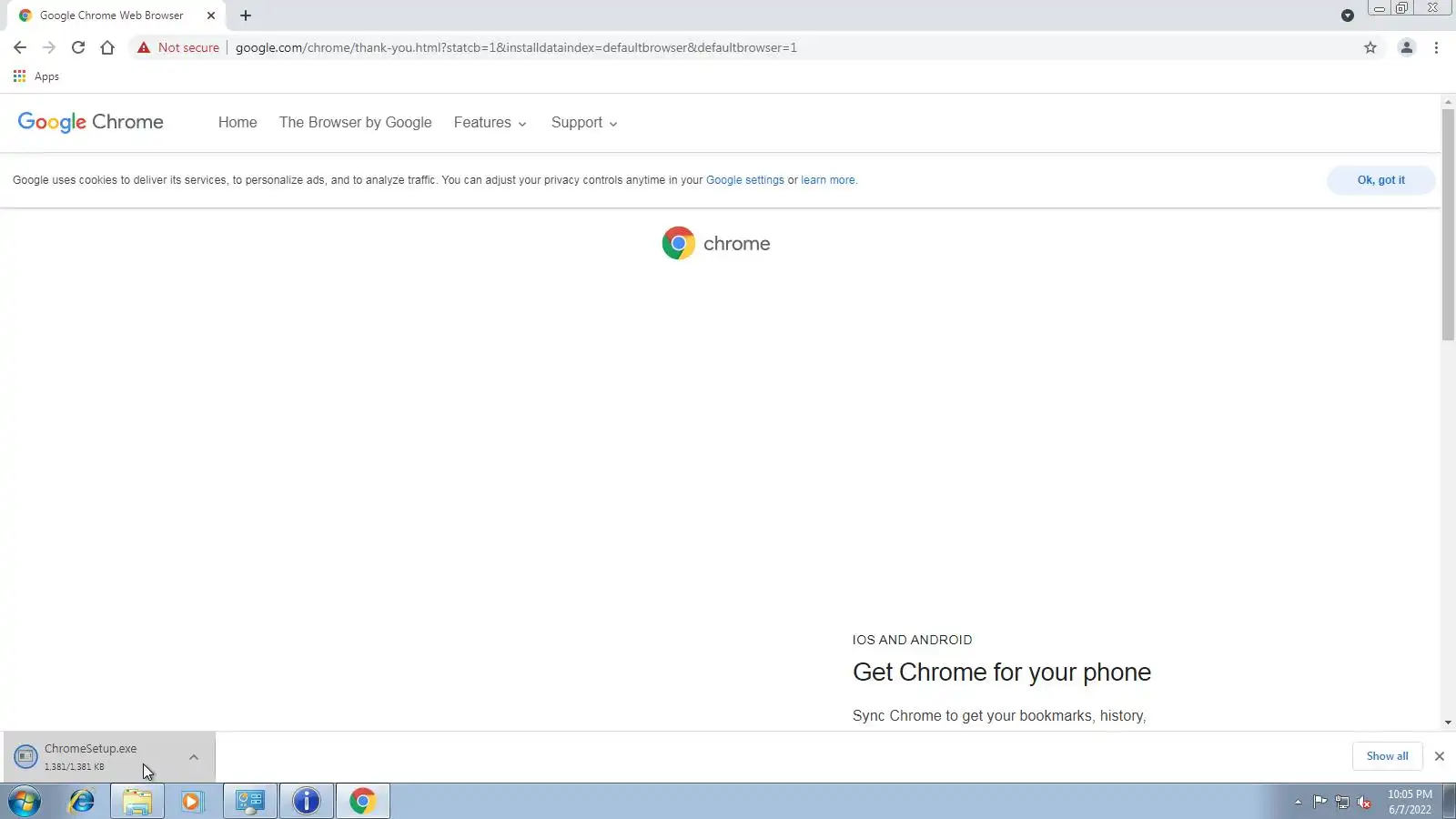Image resolution: width=1456 pixels, height=819 pixels.
Task: Expand ChromeSetup.exe download options chevron
Action: click(194, 757)
